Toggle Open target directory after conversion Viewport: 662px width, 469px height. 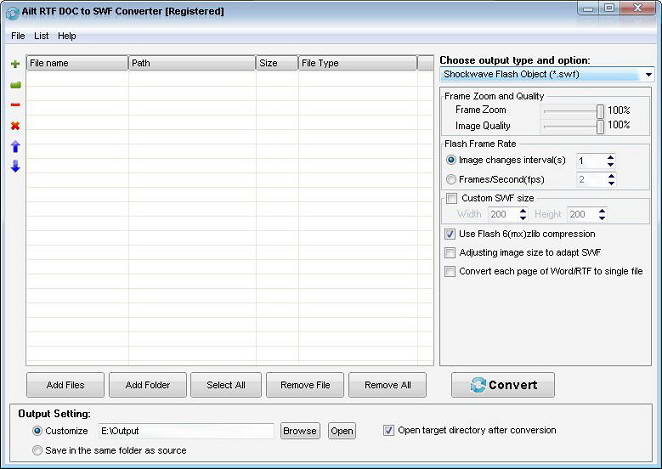point(388,430)
